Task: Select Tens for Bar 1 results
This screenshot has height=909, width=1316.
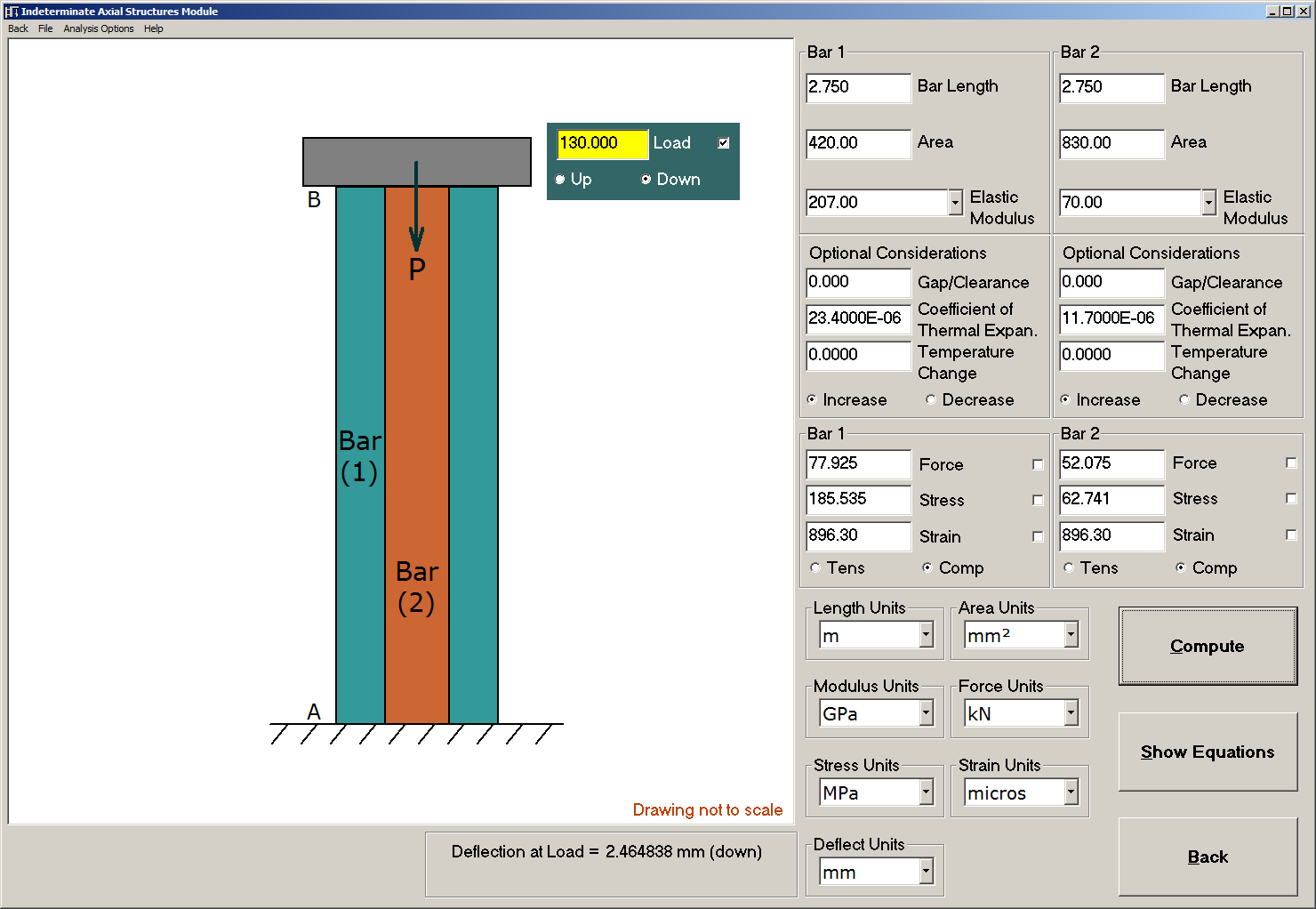Action: pos(814,567)
